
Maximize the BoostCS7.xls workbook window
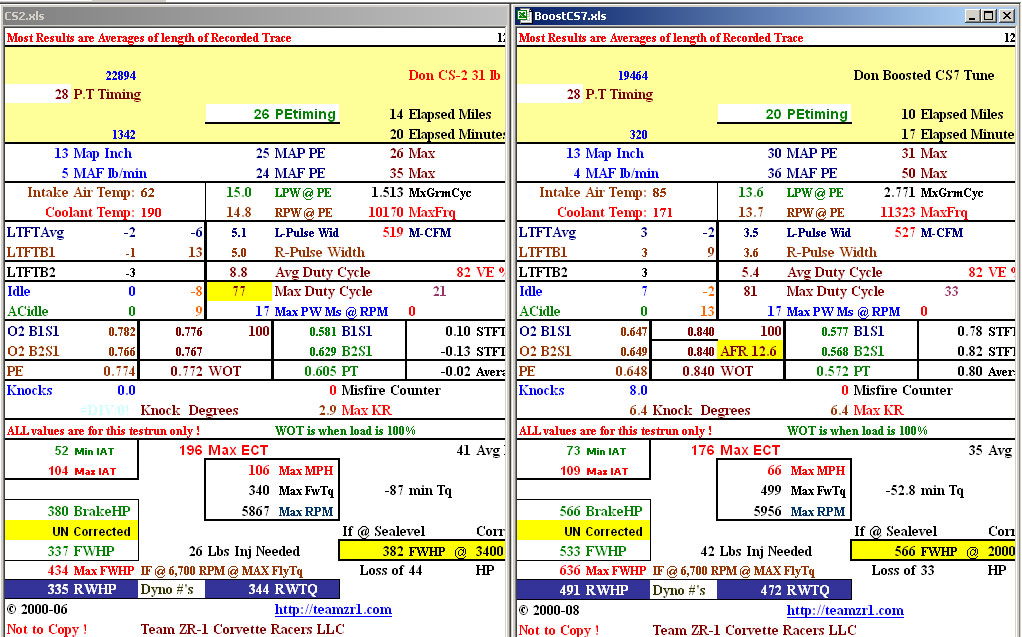coord(989,16)
